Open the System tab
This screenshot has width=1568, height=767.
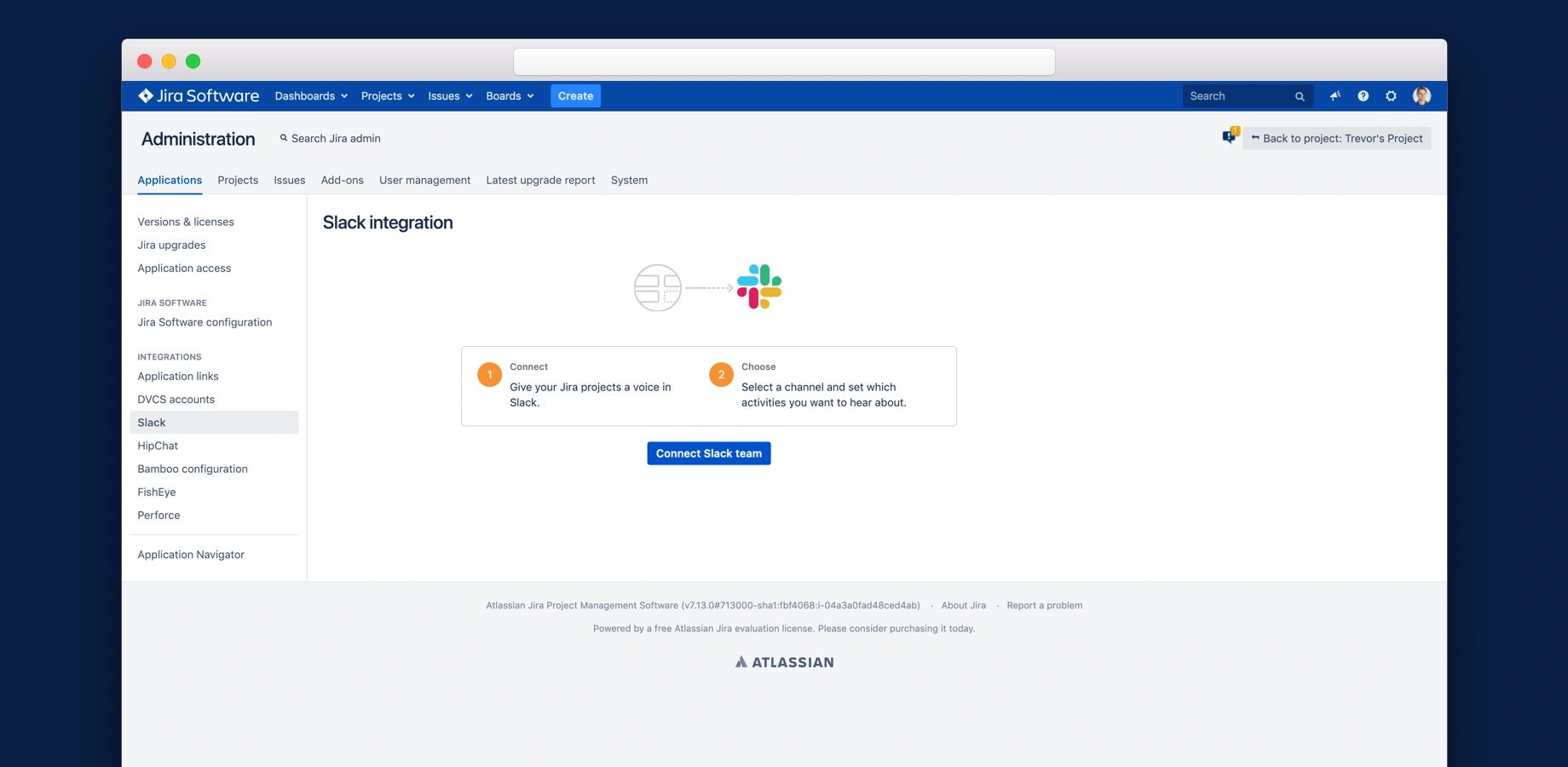[x=629, y=181]
